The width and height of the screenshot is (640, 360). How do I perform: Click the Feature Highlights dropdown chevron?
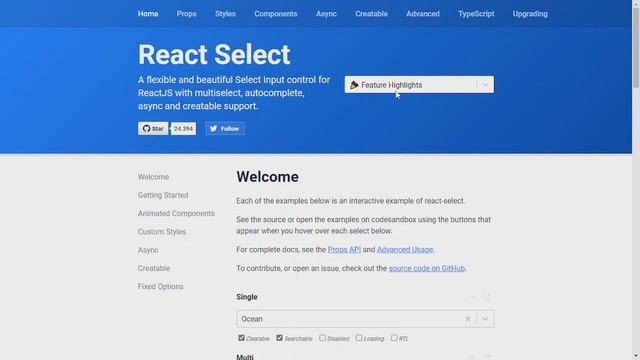[485, 85]
